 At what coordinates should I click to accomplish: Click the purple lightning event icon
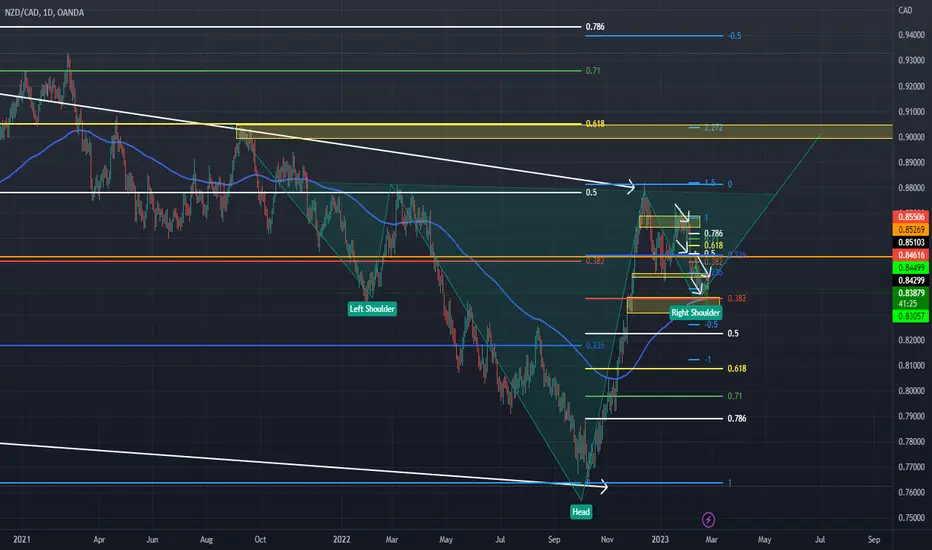coord(708,520)
